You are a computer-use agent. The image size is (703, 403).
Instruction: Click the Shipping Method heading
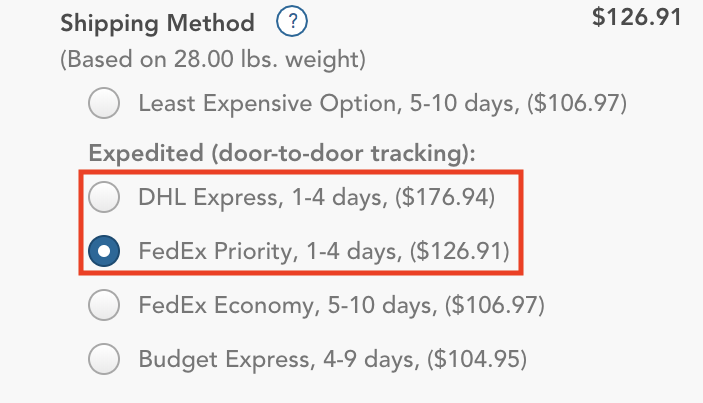pyautogui.click(x=157, y=23)
